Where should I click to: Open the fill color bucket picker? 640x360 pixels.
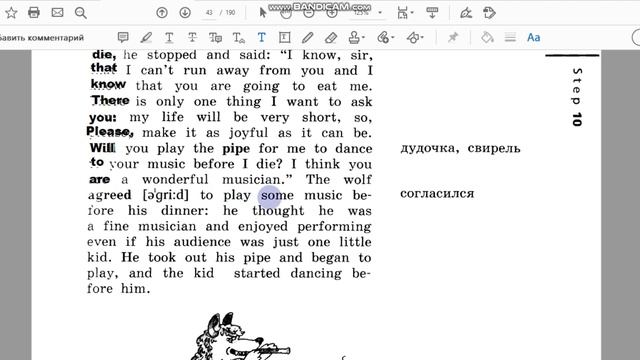(487, 38)
